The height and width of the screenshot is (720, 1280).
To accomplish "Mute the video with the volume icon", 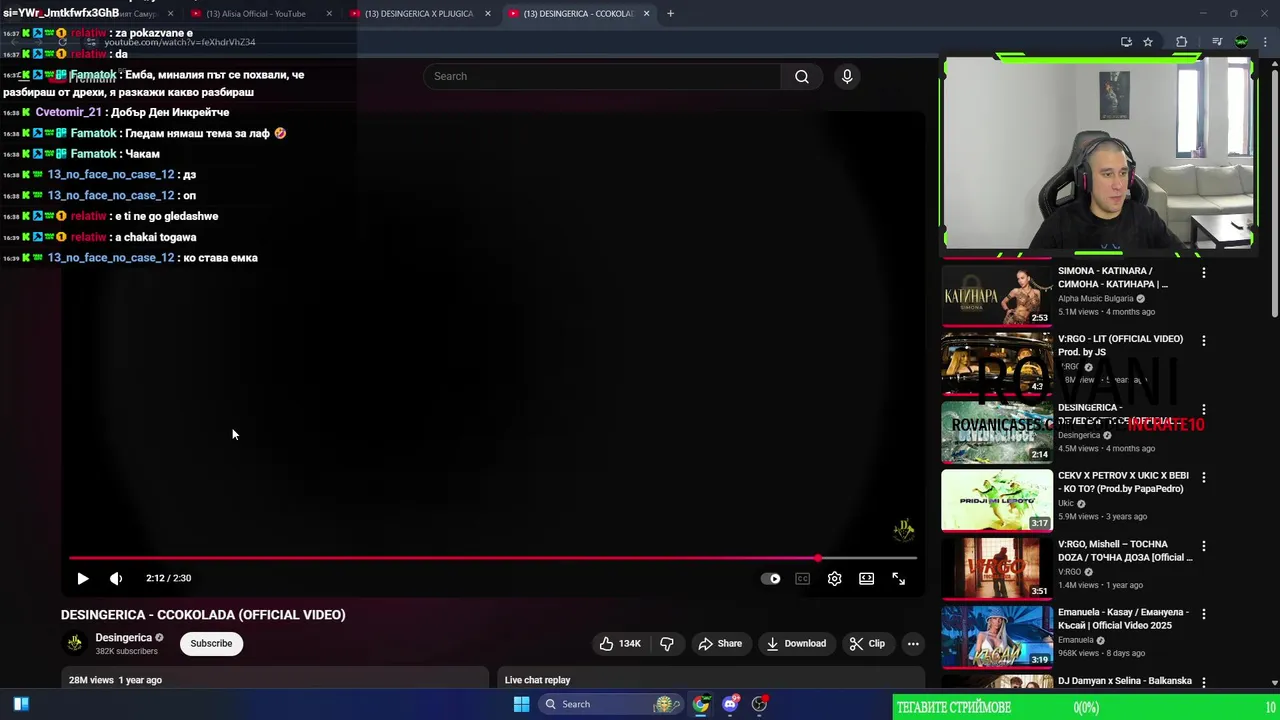I will [x=116, y=578].
